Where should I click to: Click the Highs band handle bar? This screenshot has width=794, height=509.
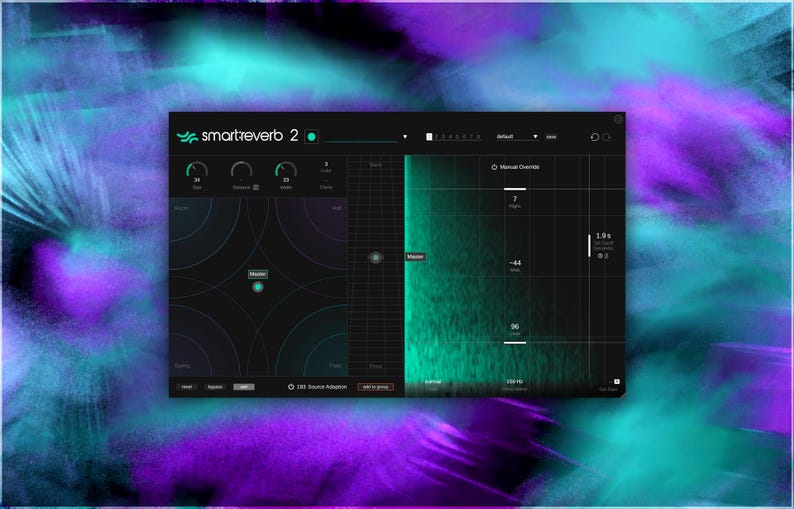click(x=515, y=189)
